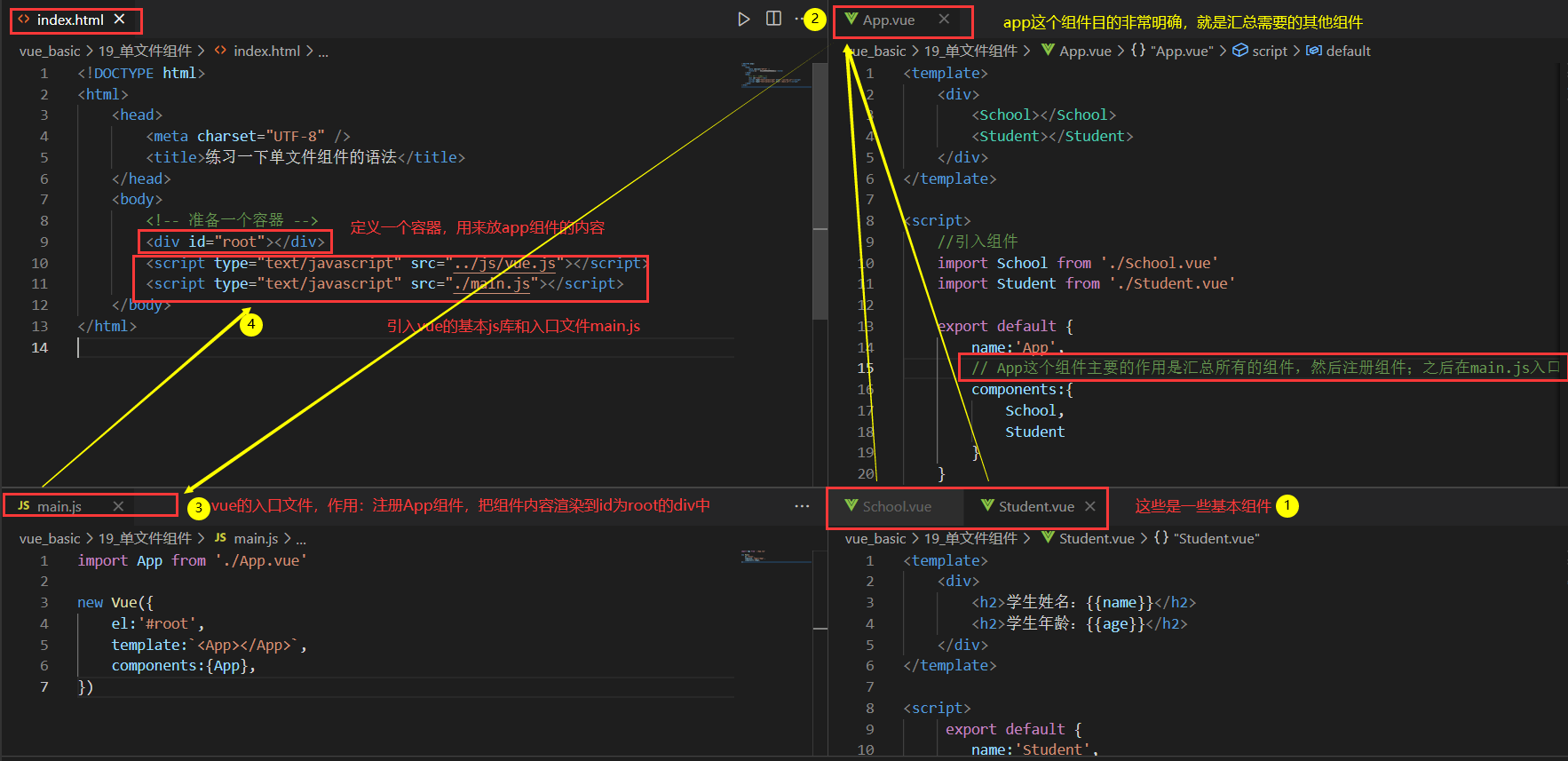The height and width of the screenshot is (761, 1568).
Task: Open 19_单文件组件 breadcrumb in App.vue pane
Action: (970, 51)
